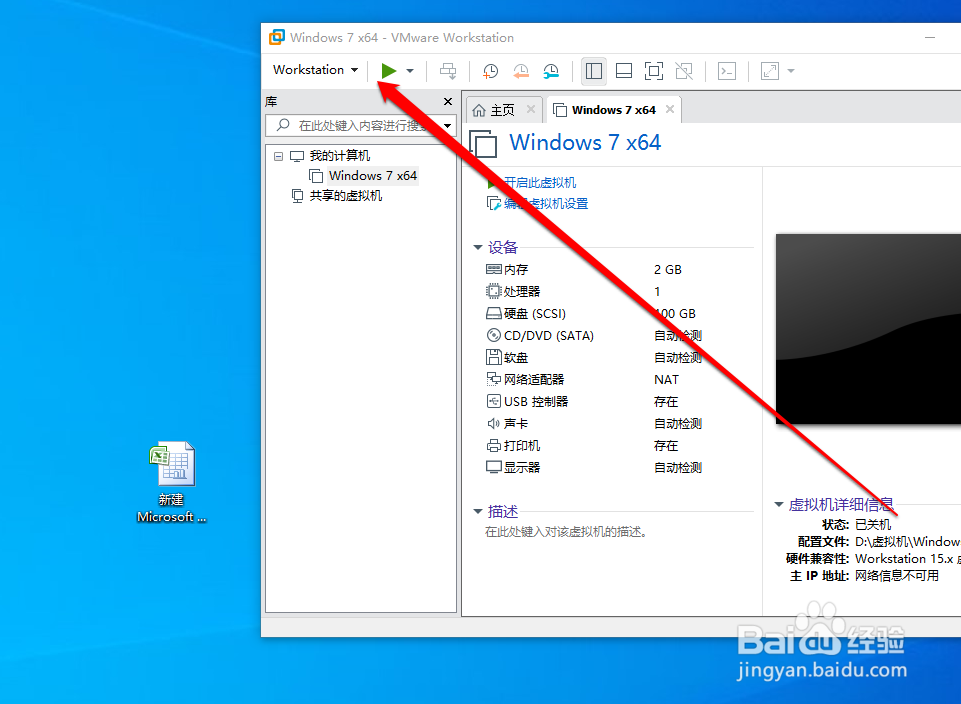The width and height of the screenshot is (961, 704).
Task: Close the 主页 tab
Action: pyautogui.click(x=531, y=109)
